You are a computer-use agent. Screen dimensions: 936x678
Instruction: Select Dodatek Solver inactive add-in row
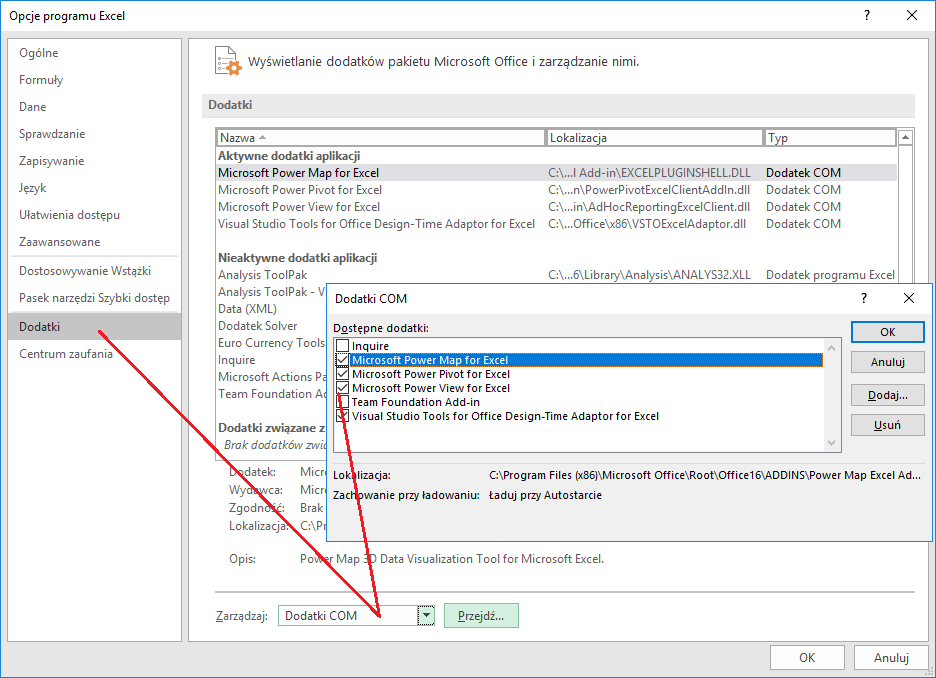257,326
